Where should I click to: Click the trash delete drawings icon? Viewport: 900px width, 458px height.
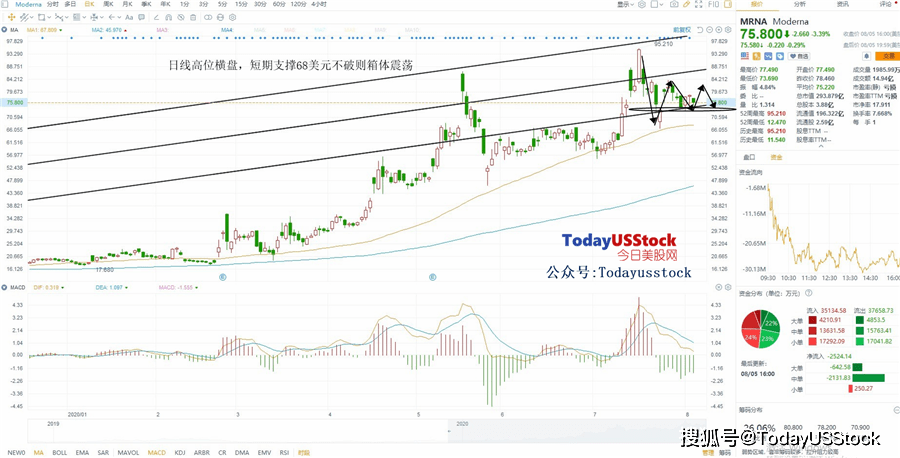click(193, 17)
